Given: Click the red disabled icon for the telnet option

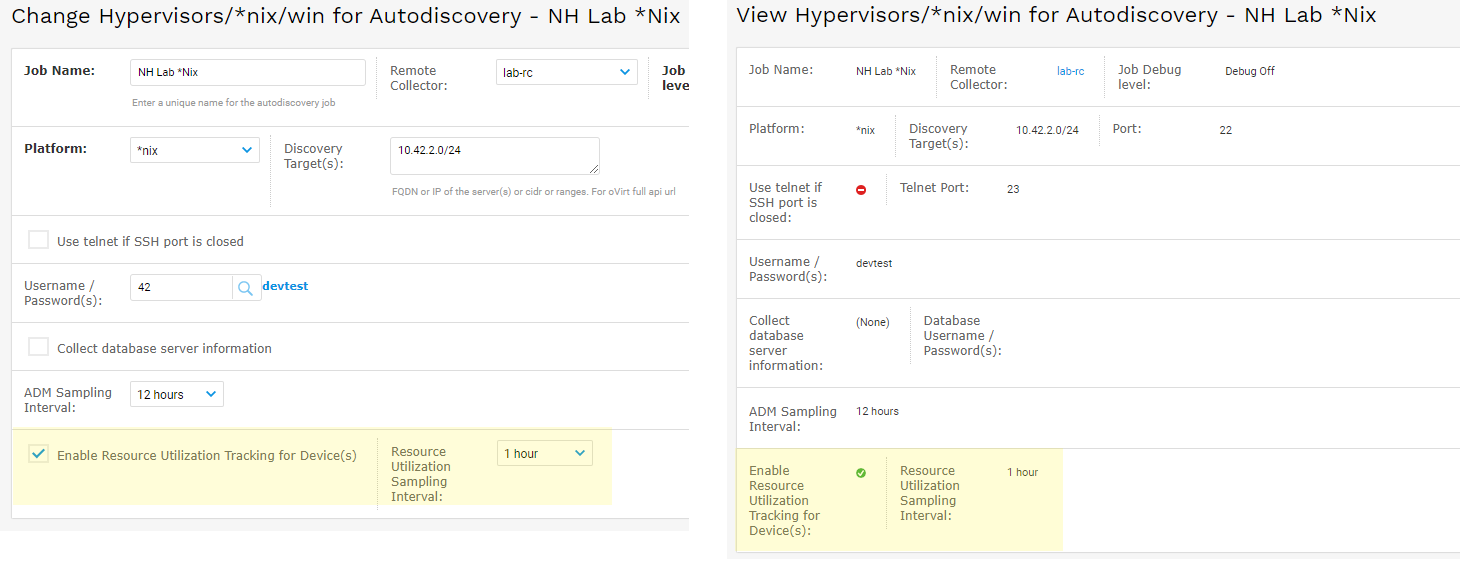Looking at the screenshot, I should (x=861, y=190).
